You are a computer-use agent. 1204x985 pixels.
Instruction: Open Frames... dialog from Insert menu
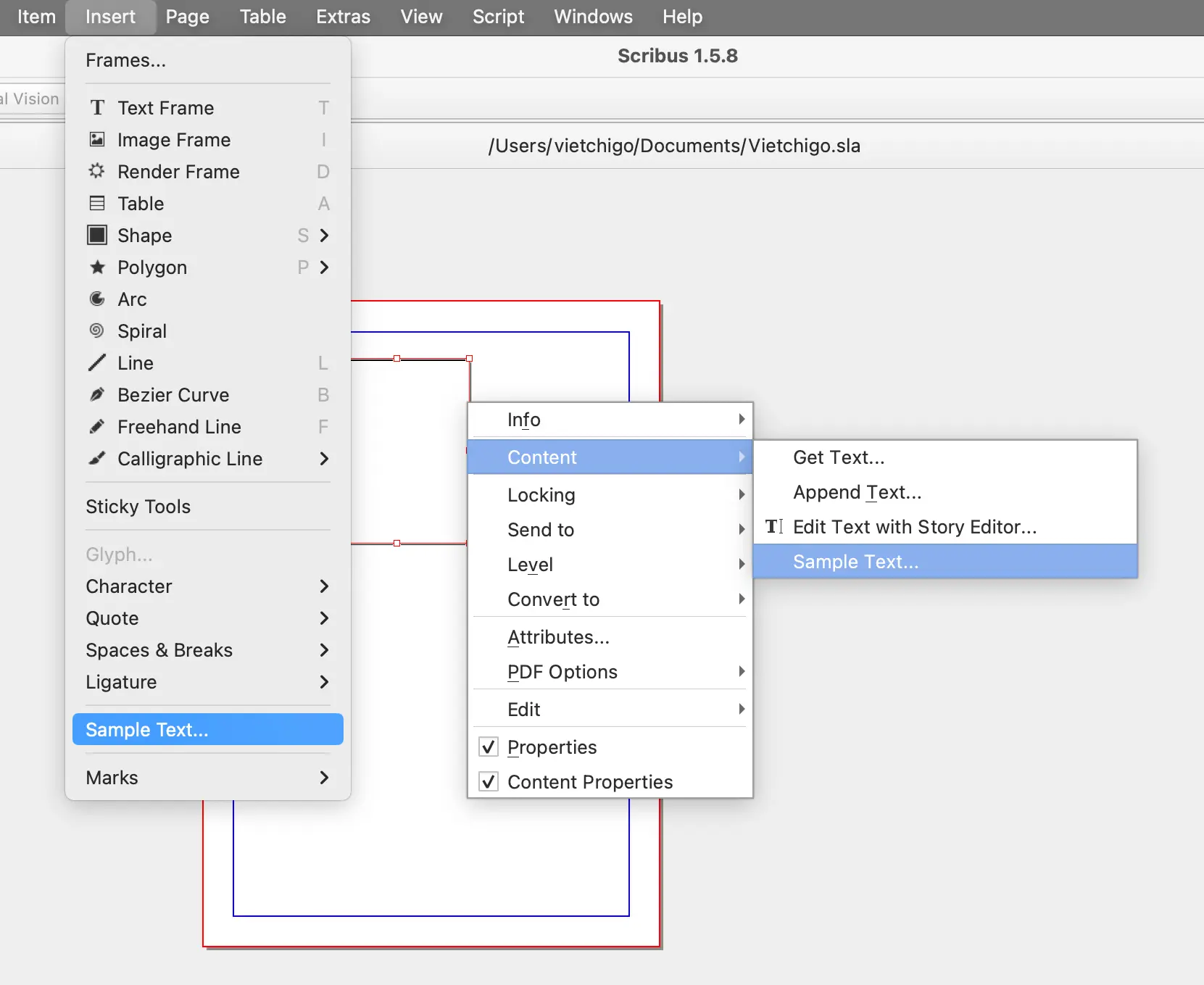click(x=125, y=60)
